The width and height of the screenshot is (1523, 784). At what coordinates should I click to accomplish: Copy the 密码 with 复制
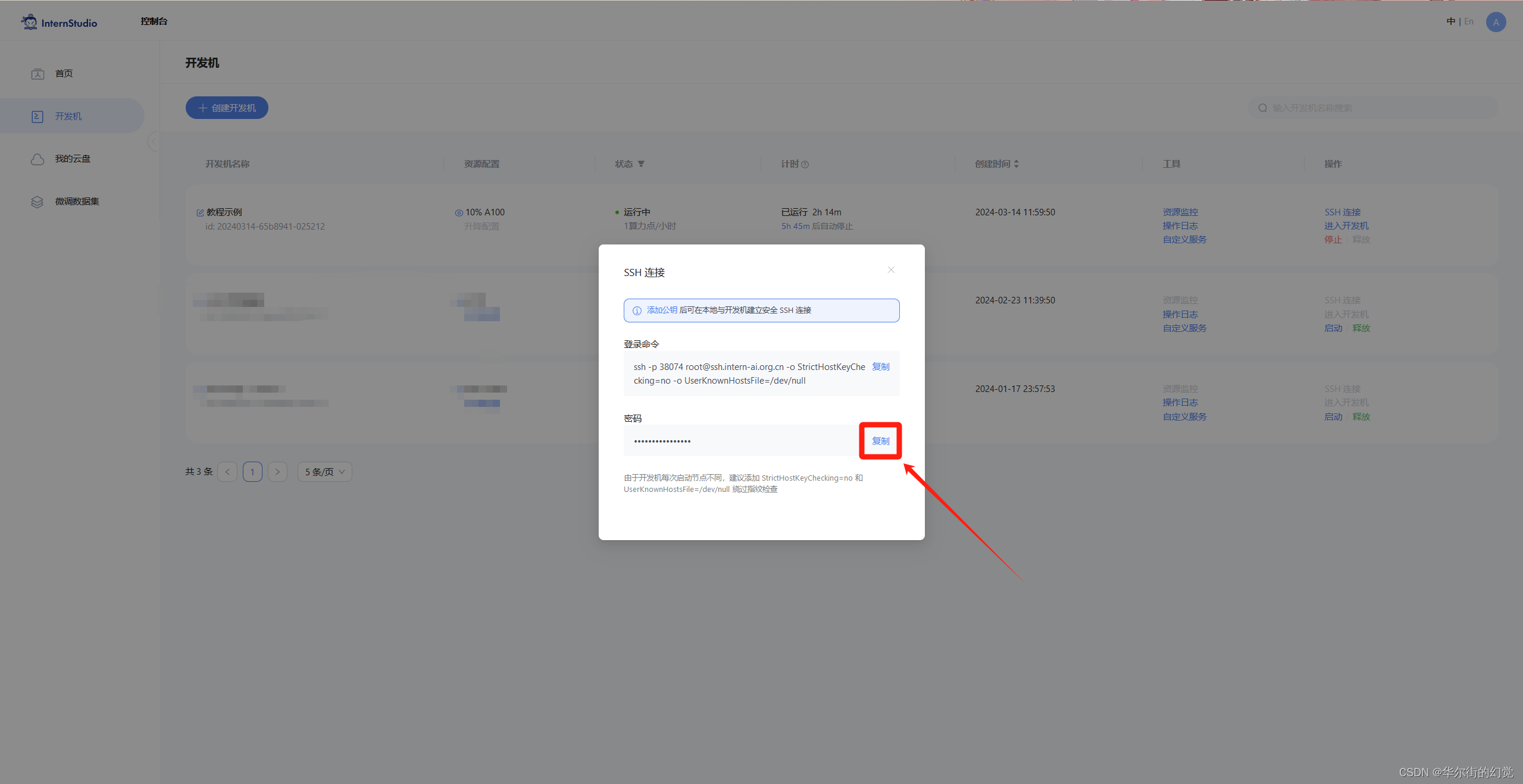880,441
